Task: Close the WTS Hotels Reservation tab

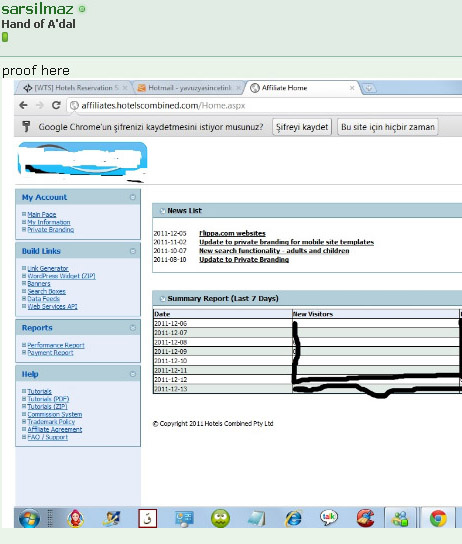Action: 125,88
